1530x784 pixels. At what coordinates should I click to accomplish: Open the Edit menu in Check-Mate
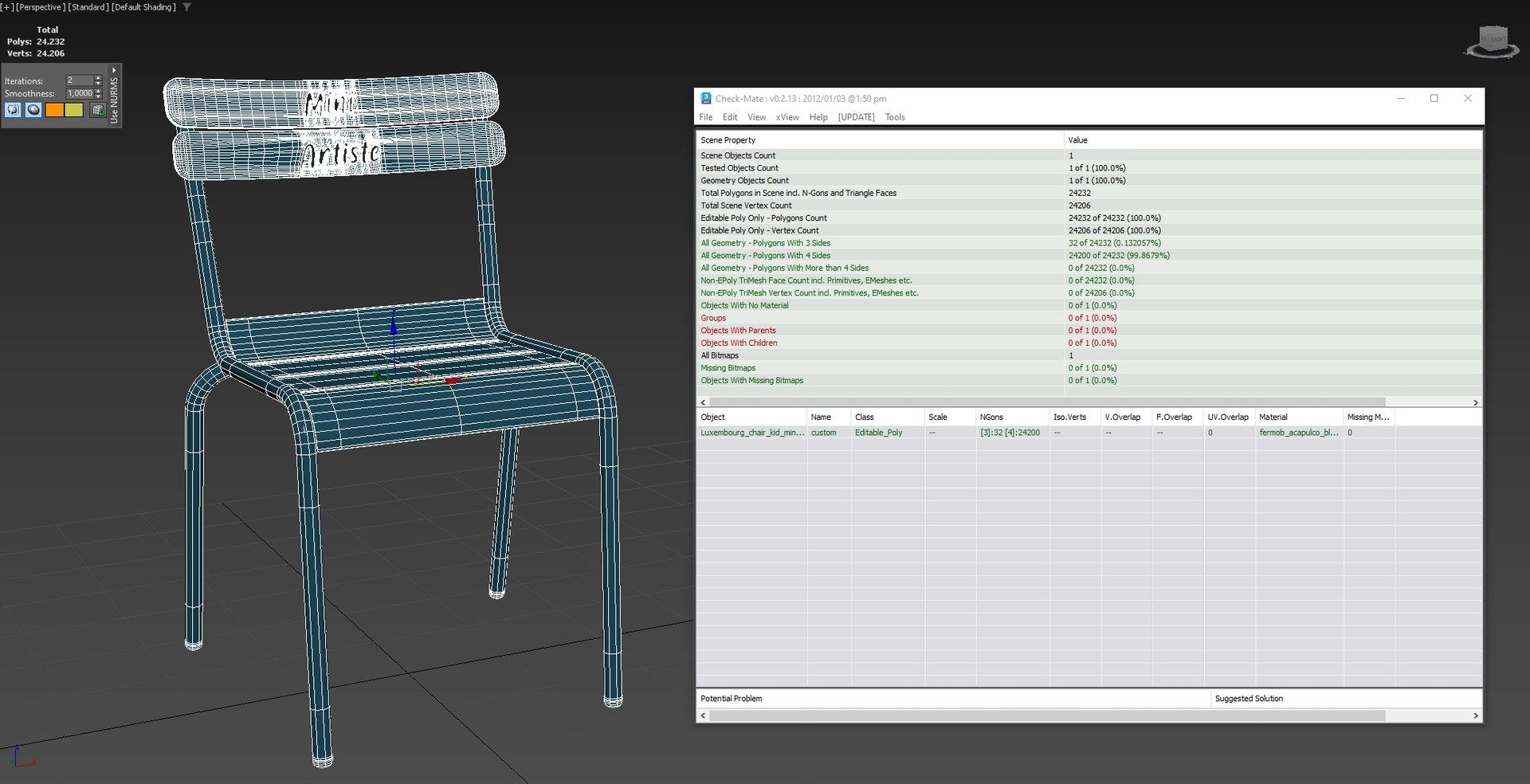[730, 117]
